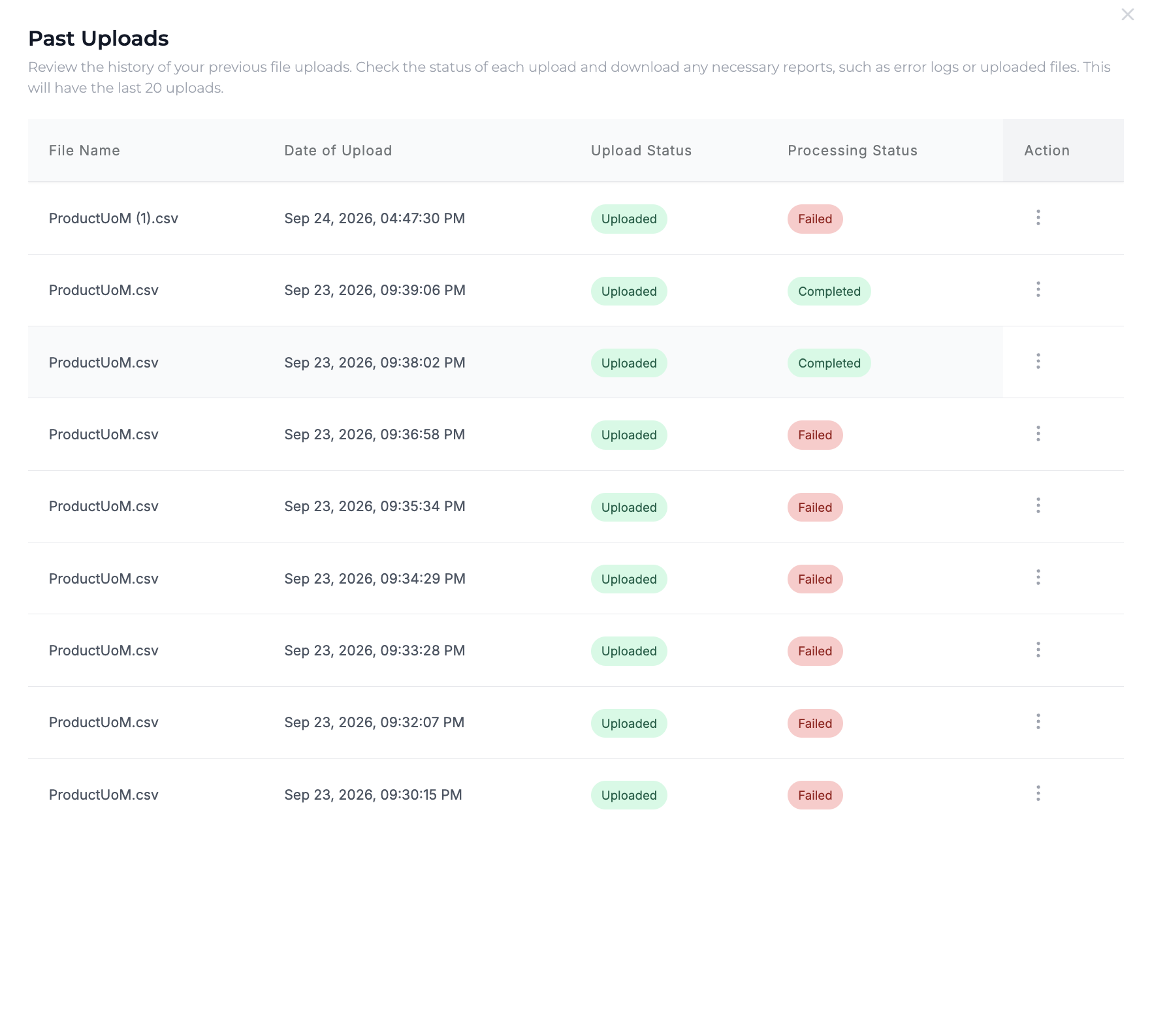
Task: Click the Date of Upload column header
Action: [338, 151]
